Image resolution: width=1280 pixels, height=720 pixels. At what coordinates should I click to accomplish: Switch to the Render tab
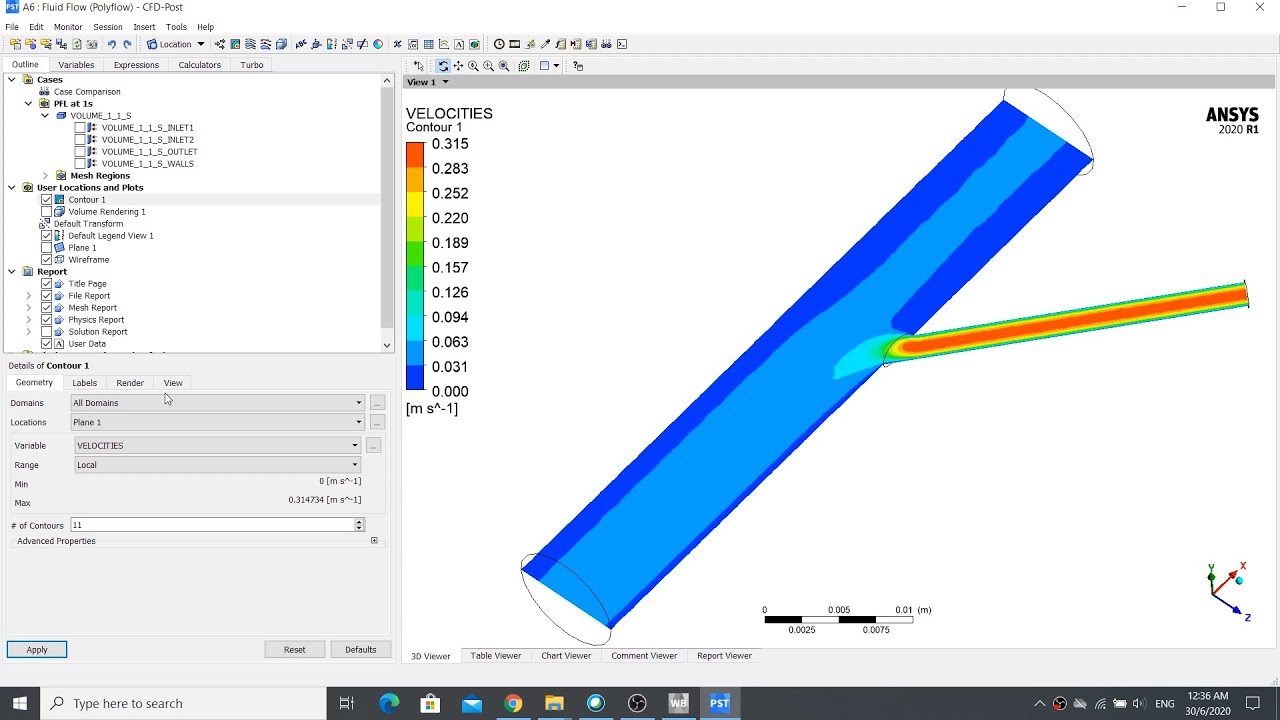pos(130,383)
